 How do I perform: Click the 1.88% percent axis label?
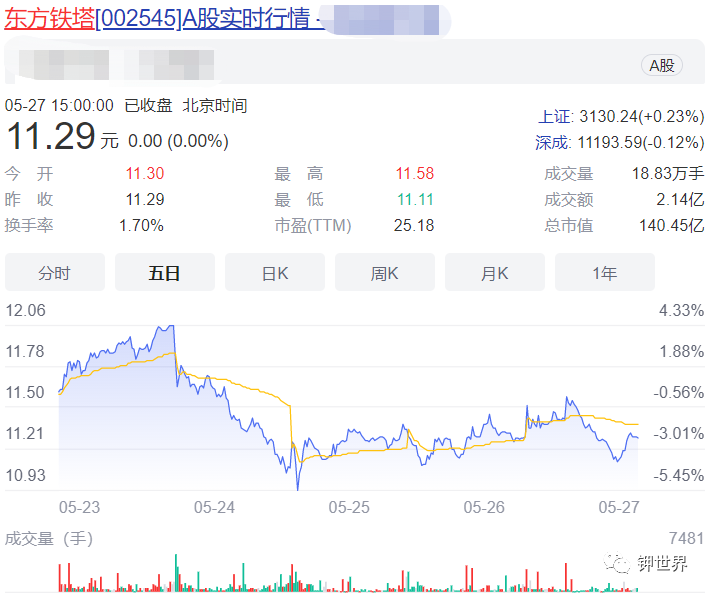pos(681,351)
